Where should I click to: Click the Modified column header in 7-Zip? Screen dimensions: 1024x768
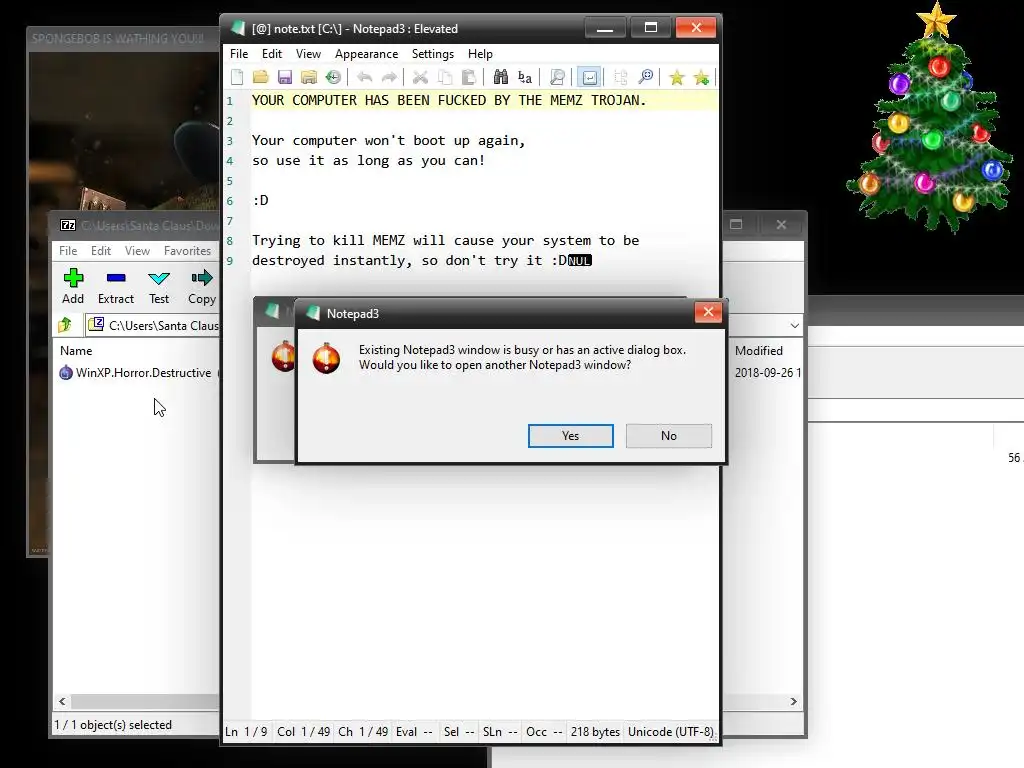coord(759,351)
